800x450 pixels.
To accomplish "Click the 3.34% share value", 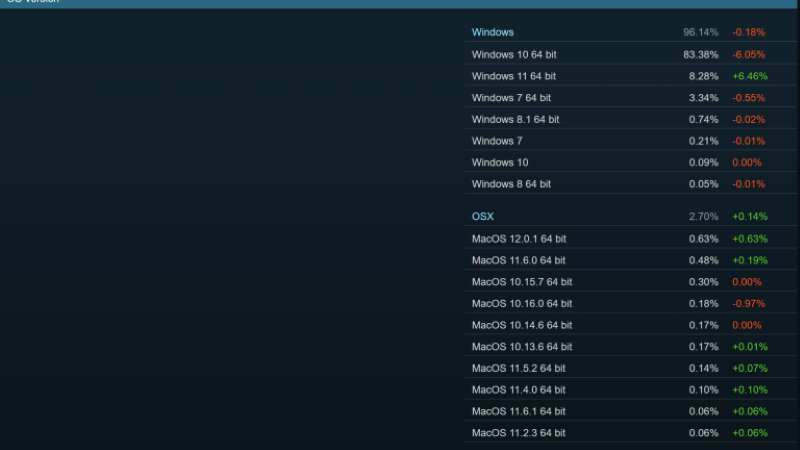I will click(x=704, y=97).
